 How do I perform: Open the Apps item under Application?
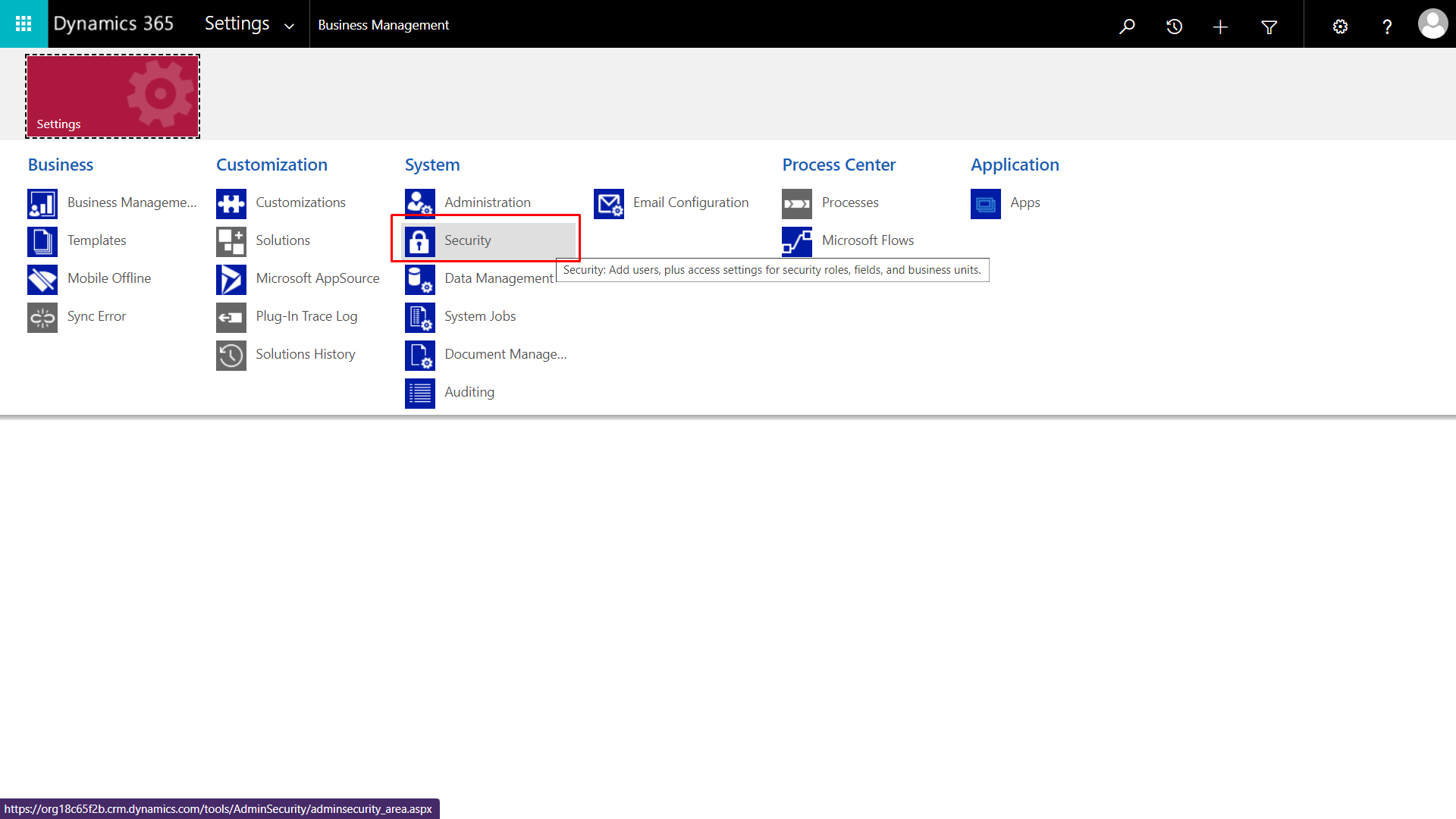(1025, 202)
